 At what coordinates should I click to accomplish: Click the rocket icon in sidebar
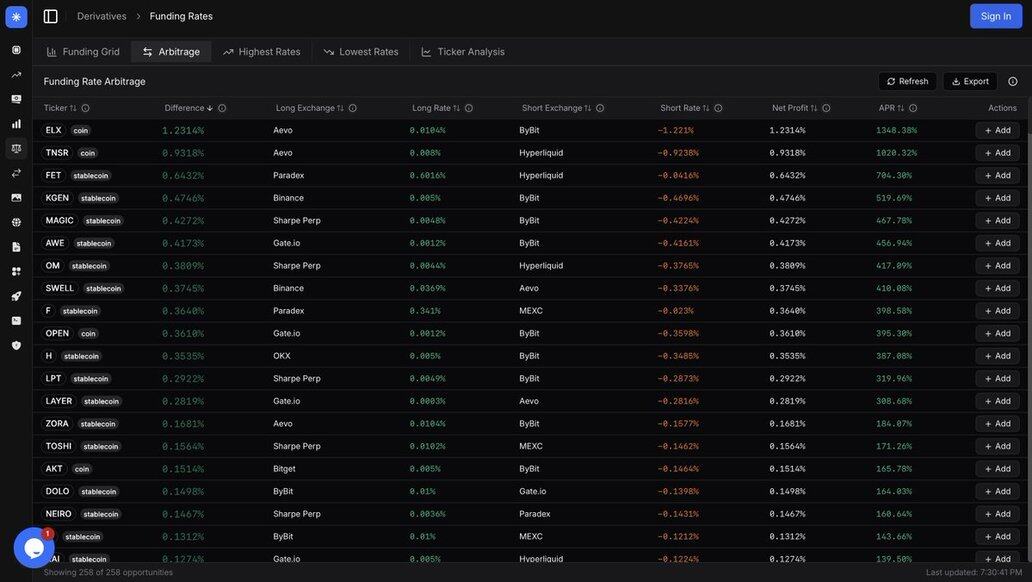click(16, 296)
